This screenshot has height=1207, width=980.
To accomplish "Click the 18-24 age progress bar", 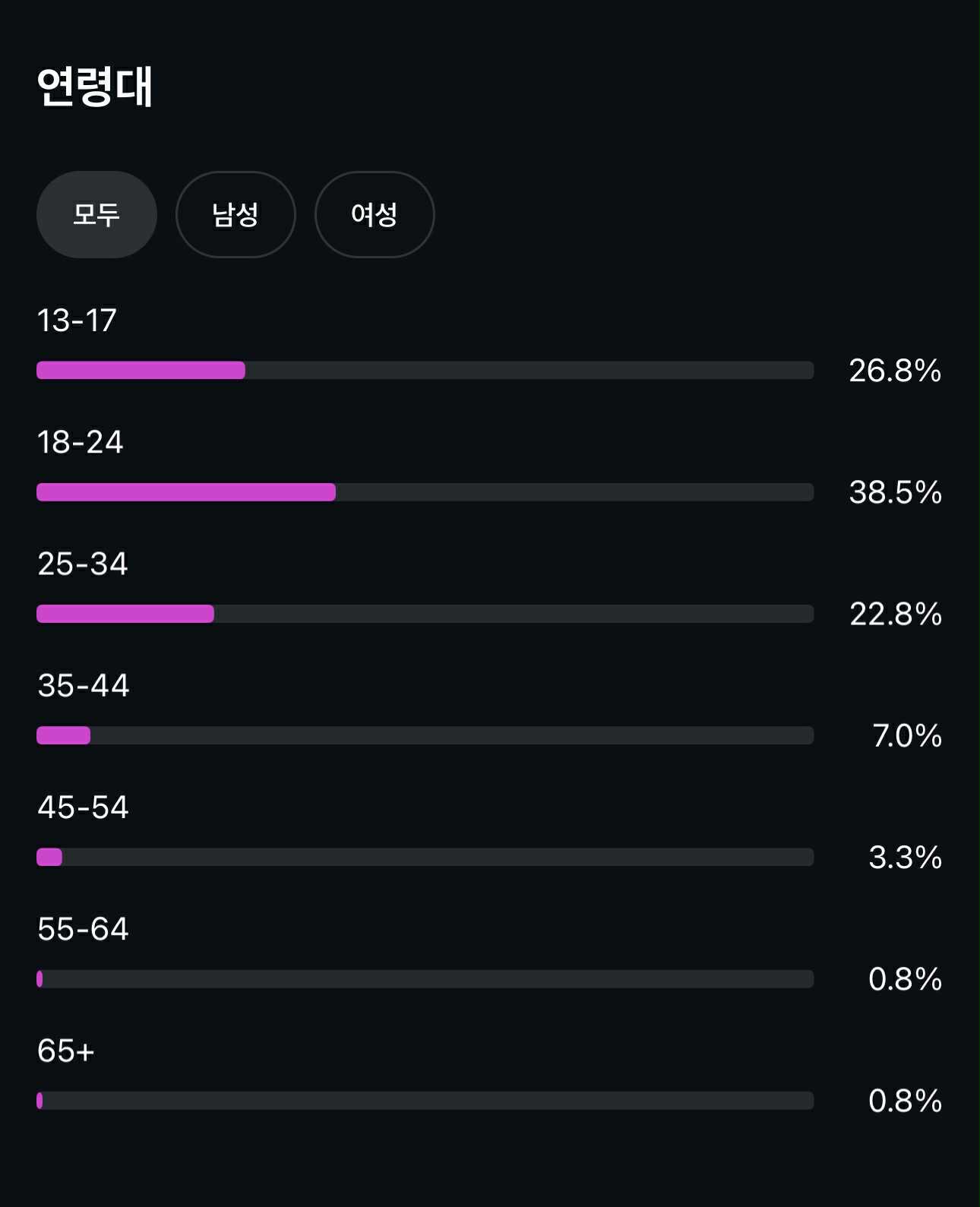I will click(425, 492).
